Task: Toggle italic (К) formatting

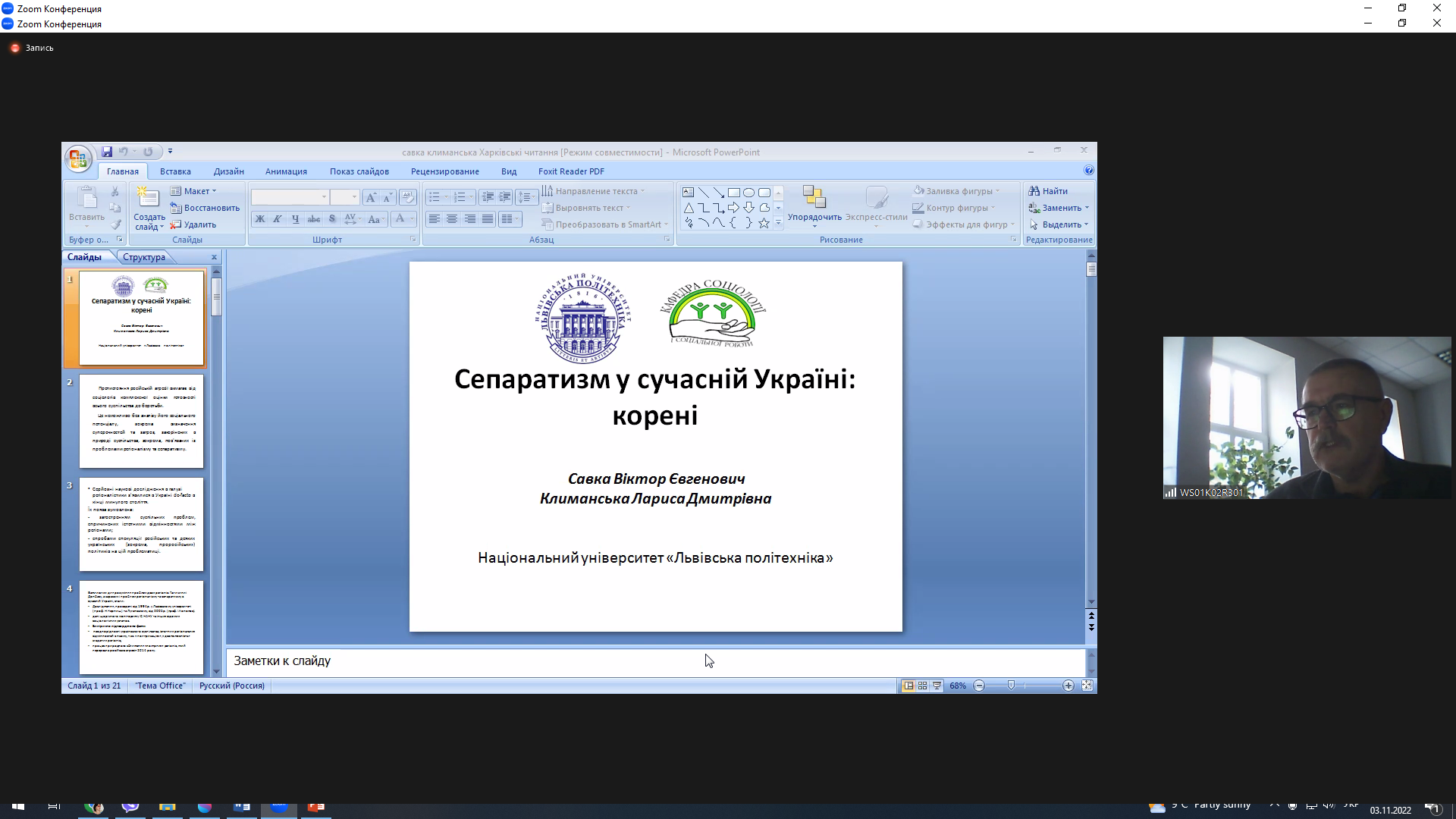Action: (278, 219)
